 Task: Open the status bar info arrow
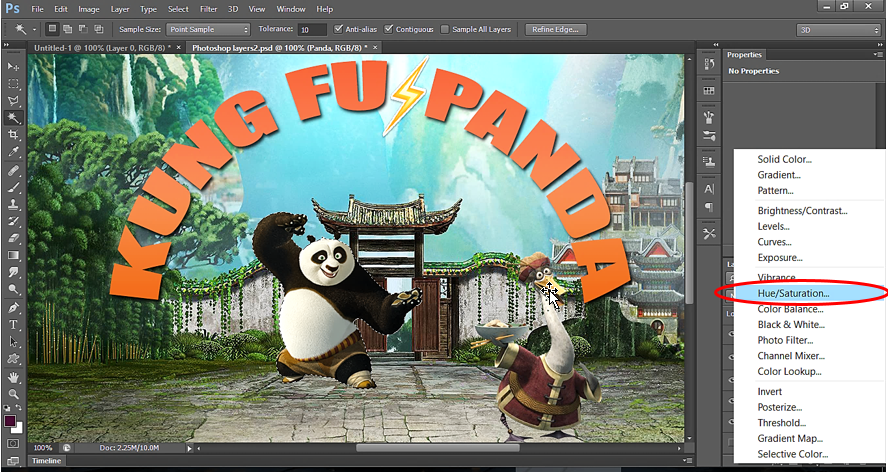pyautogui.click(x=190, y=448)
